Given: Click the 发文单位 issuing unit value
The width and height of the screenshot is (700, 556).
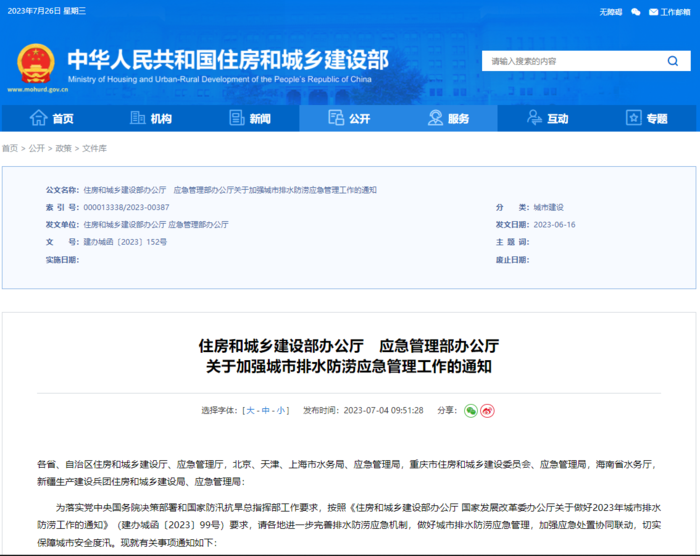Looking at the screenshot, I should 156,225.
